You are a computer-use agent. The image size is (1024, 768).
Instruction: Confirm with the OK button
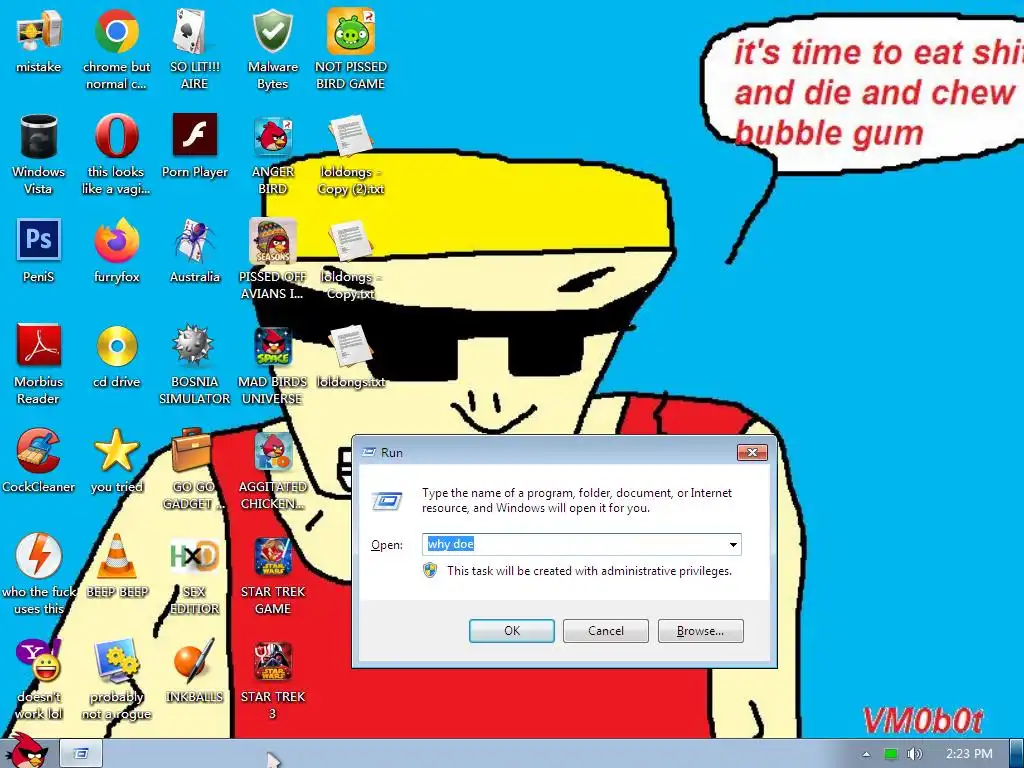click(x=512, y=631)
